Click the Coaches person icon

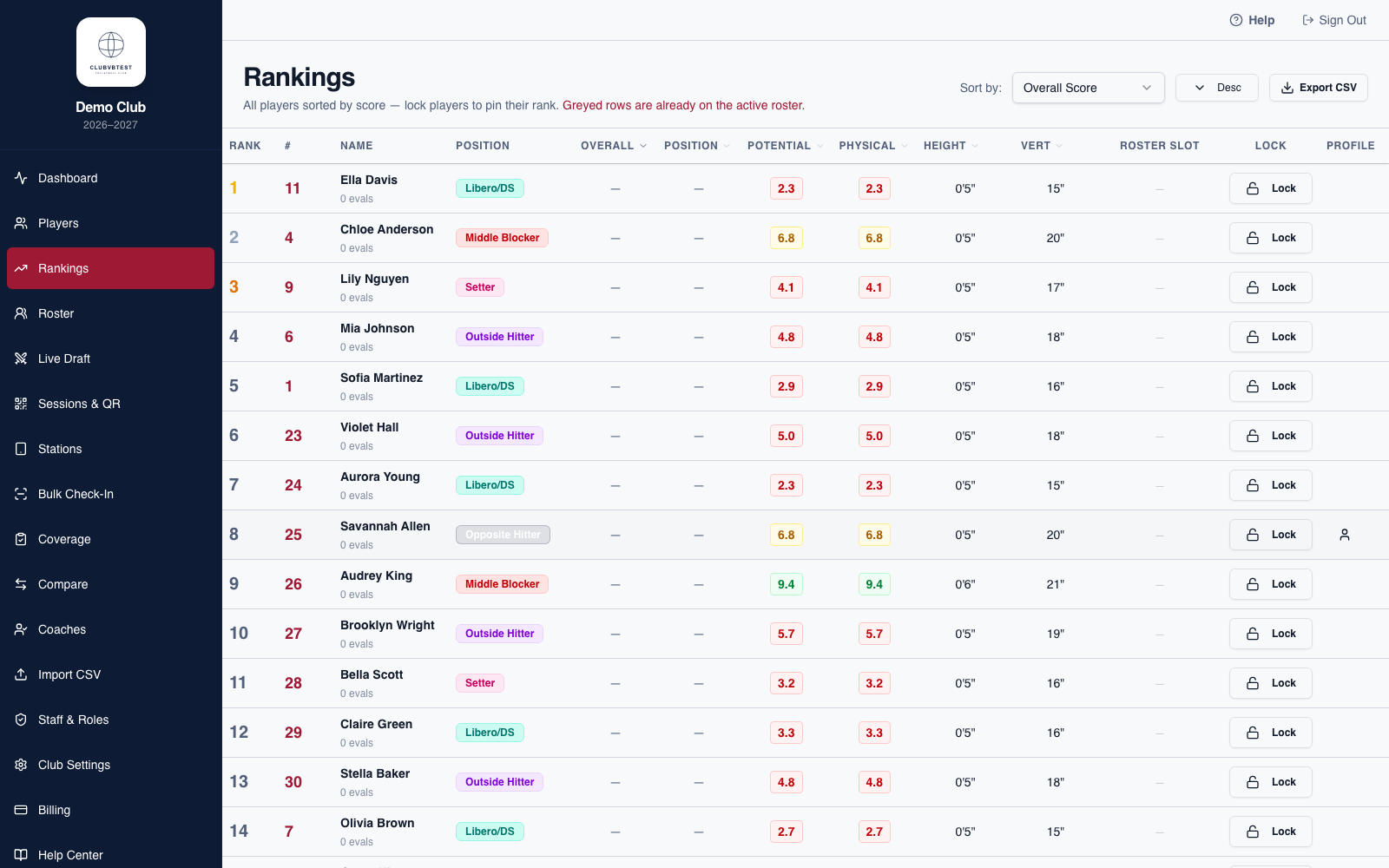point(21,629)
